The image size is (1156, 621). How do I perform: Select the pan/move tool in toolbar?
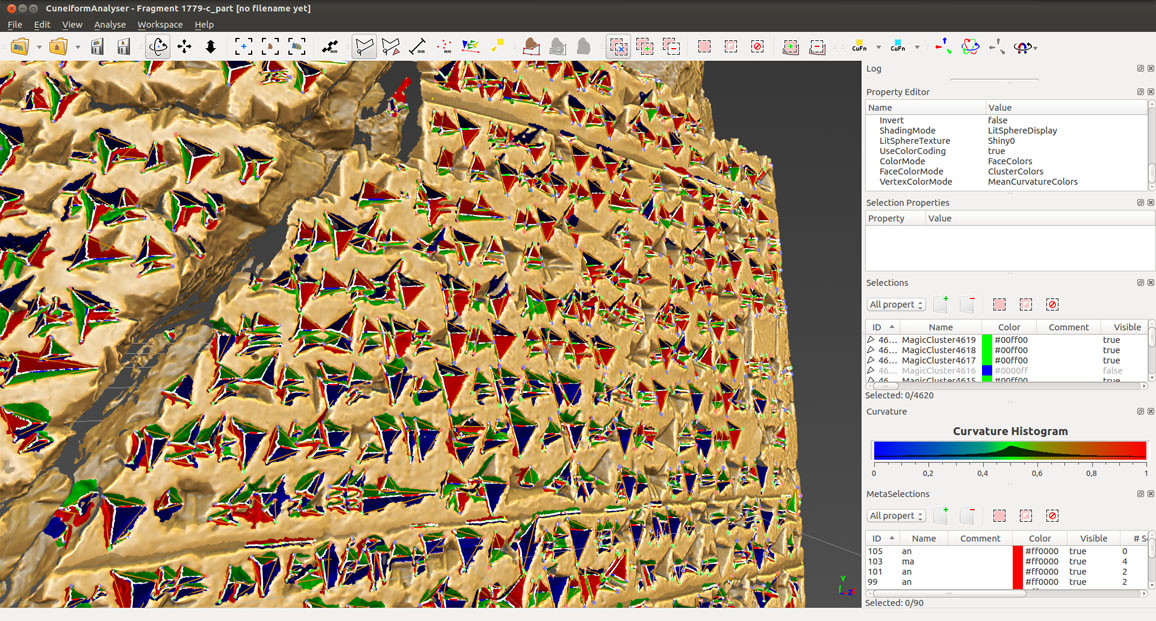(184, 45)
